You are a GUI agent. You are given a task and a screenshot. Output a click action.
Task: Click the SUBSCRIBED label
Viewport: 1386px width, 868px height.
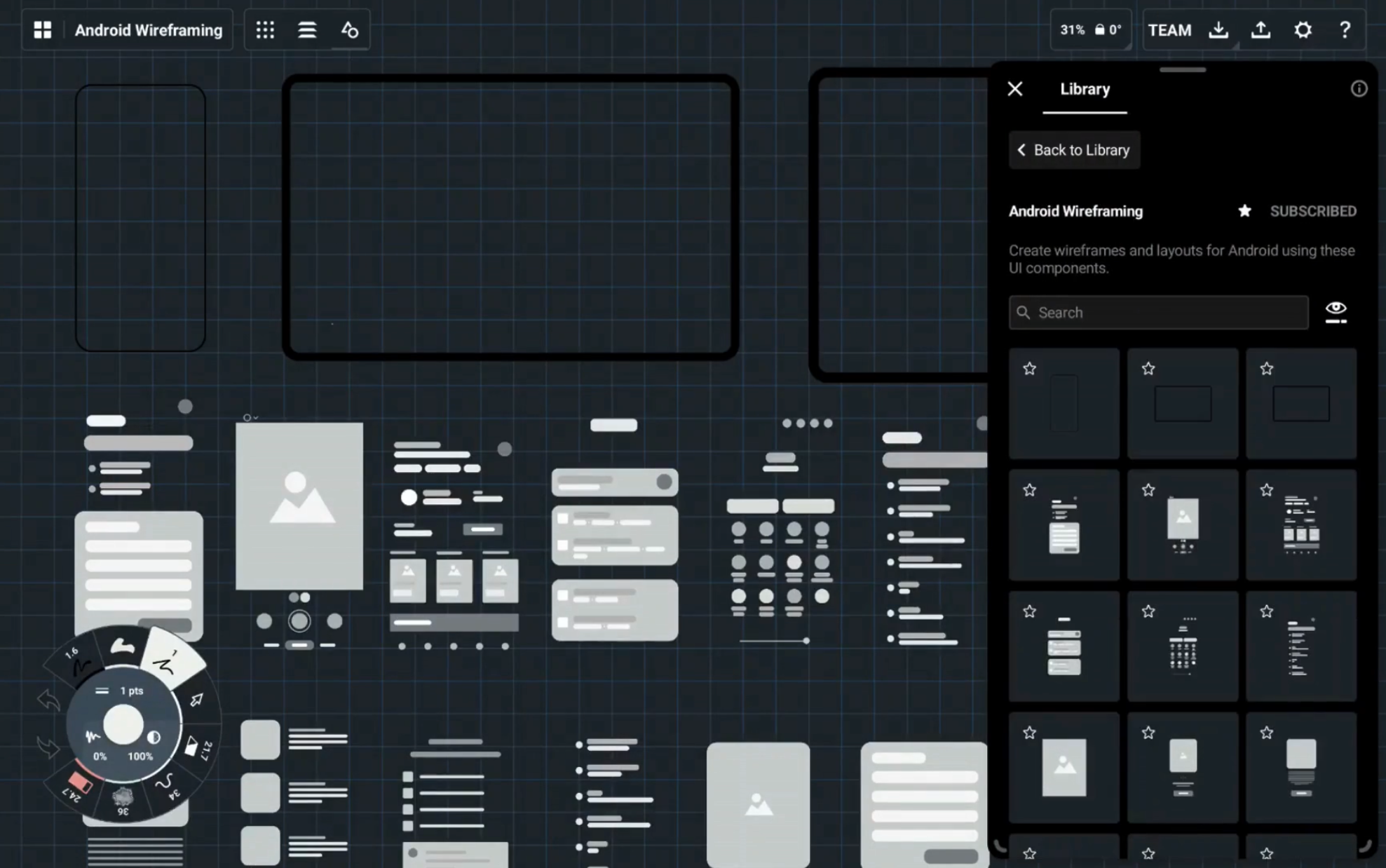pos(1313,211)
